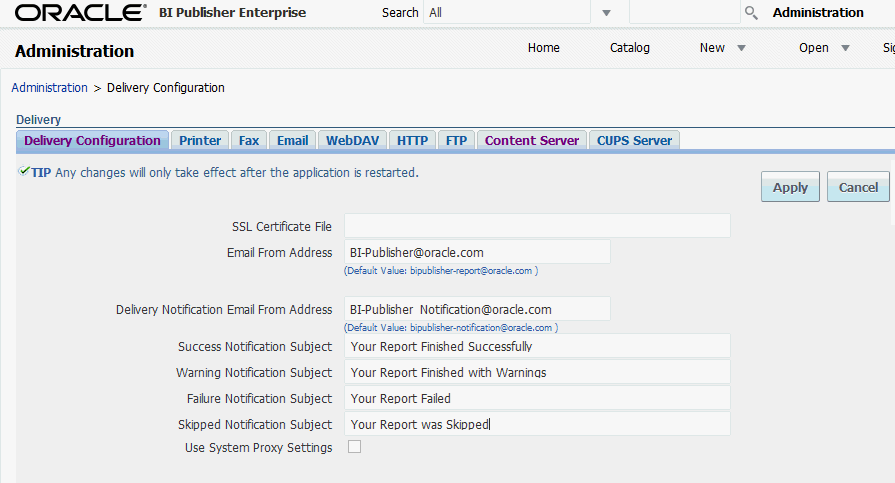The width and height of the screenshot is (895, 483).
Task: Click the Search scope 'All' box
Action: pyautogui.click(x=507, y=12)
